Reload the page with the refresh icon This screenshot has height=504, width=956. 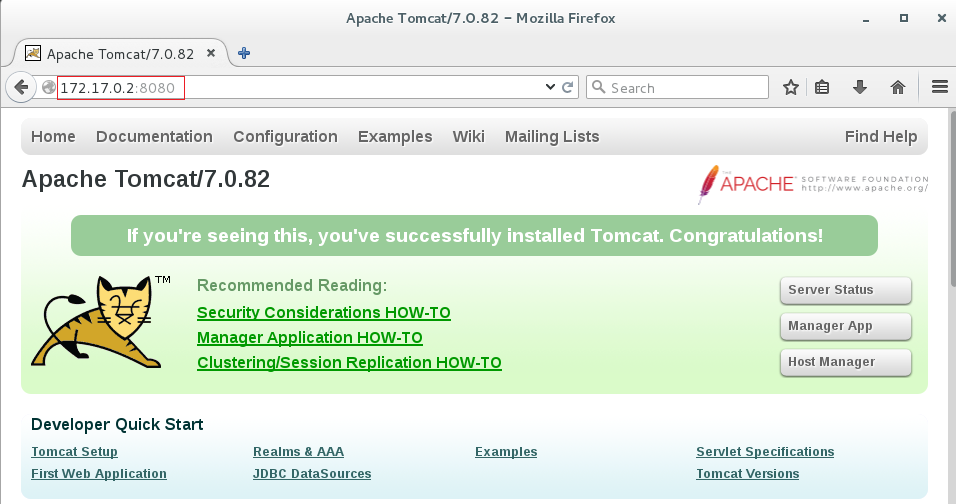pos(568,88)
